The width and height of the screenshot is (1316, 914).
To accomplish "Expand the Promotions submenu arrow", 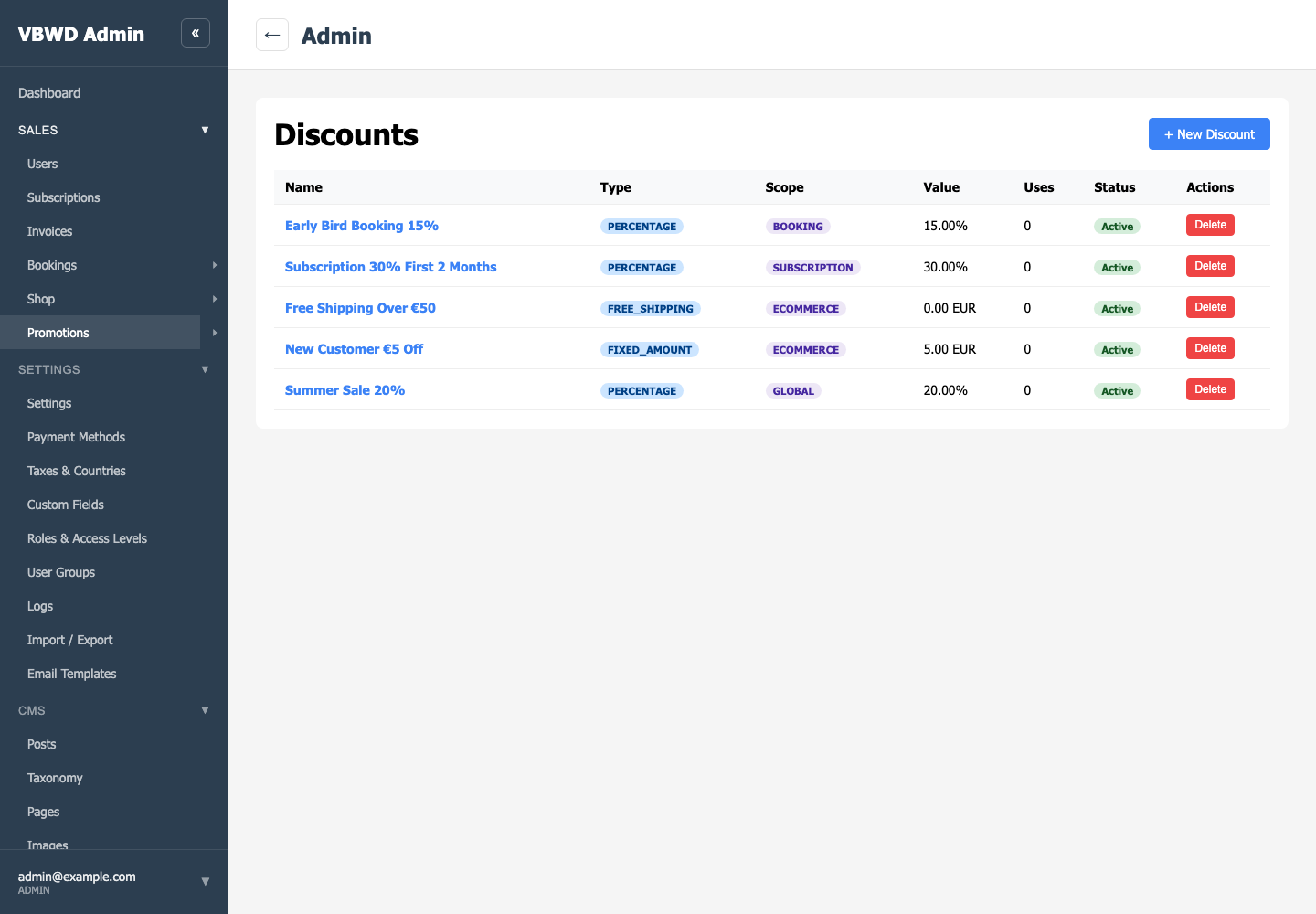I will point(215,333).
